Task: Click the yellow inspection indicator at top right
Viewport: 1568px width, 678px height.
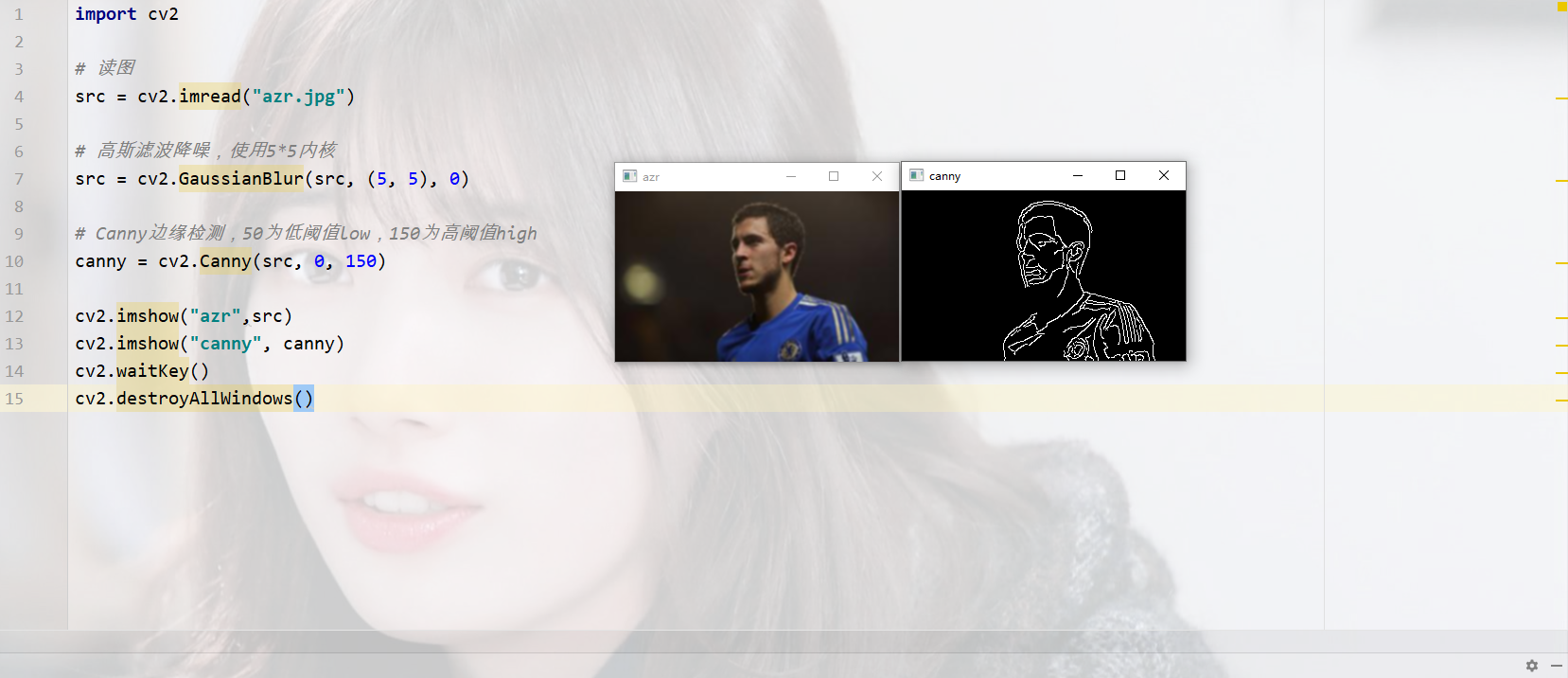Action: [1561, 7]
